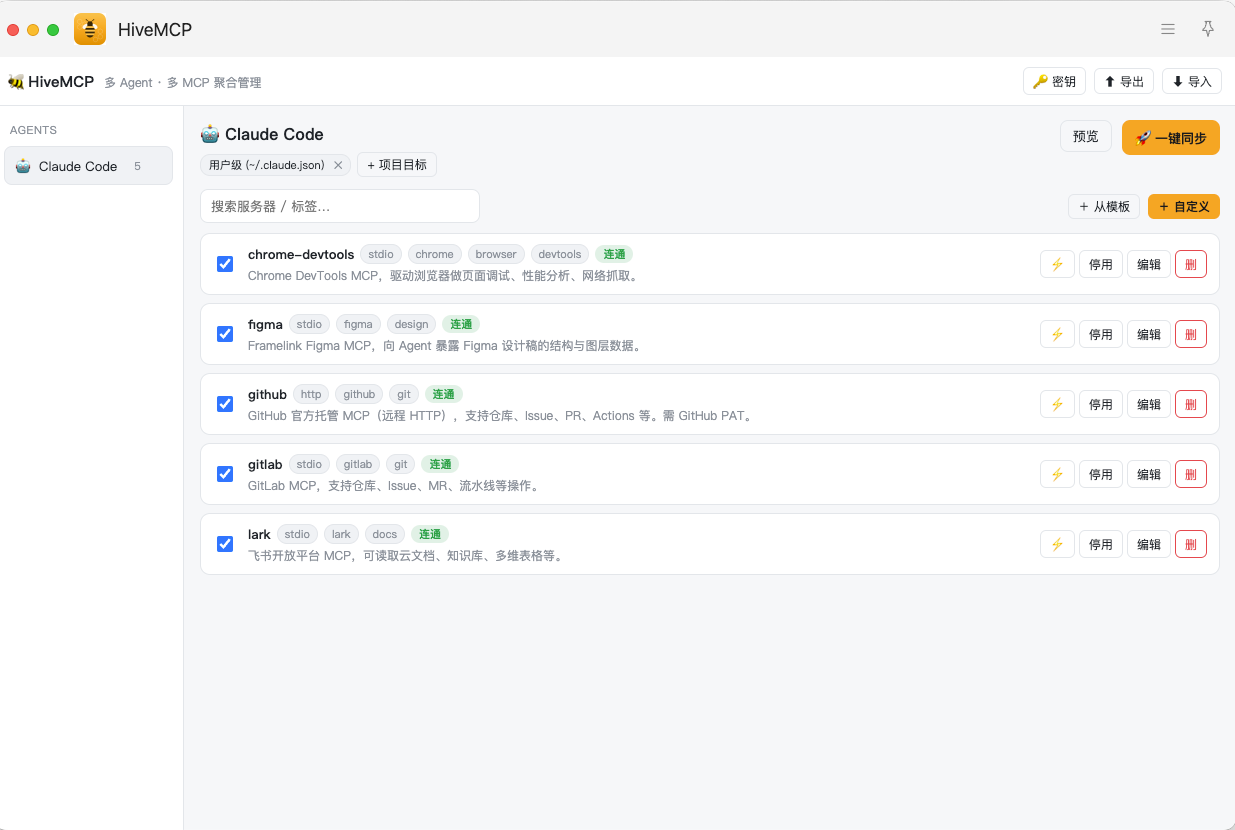The height and width of the screenshot is (830, 1235).
Task: Test gitlab connection with lightning icon
Action: click(1057, 474)
